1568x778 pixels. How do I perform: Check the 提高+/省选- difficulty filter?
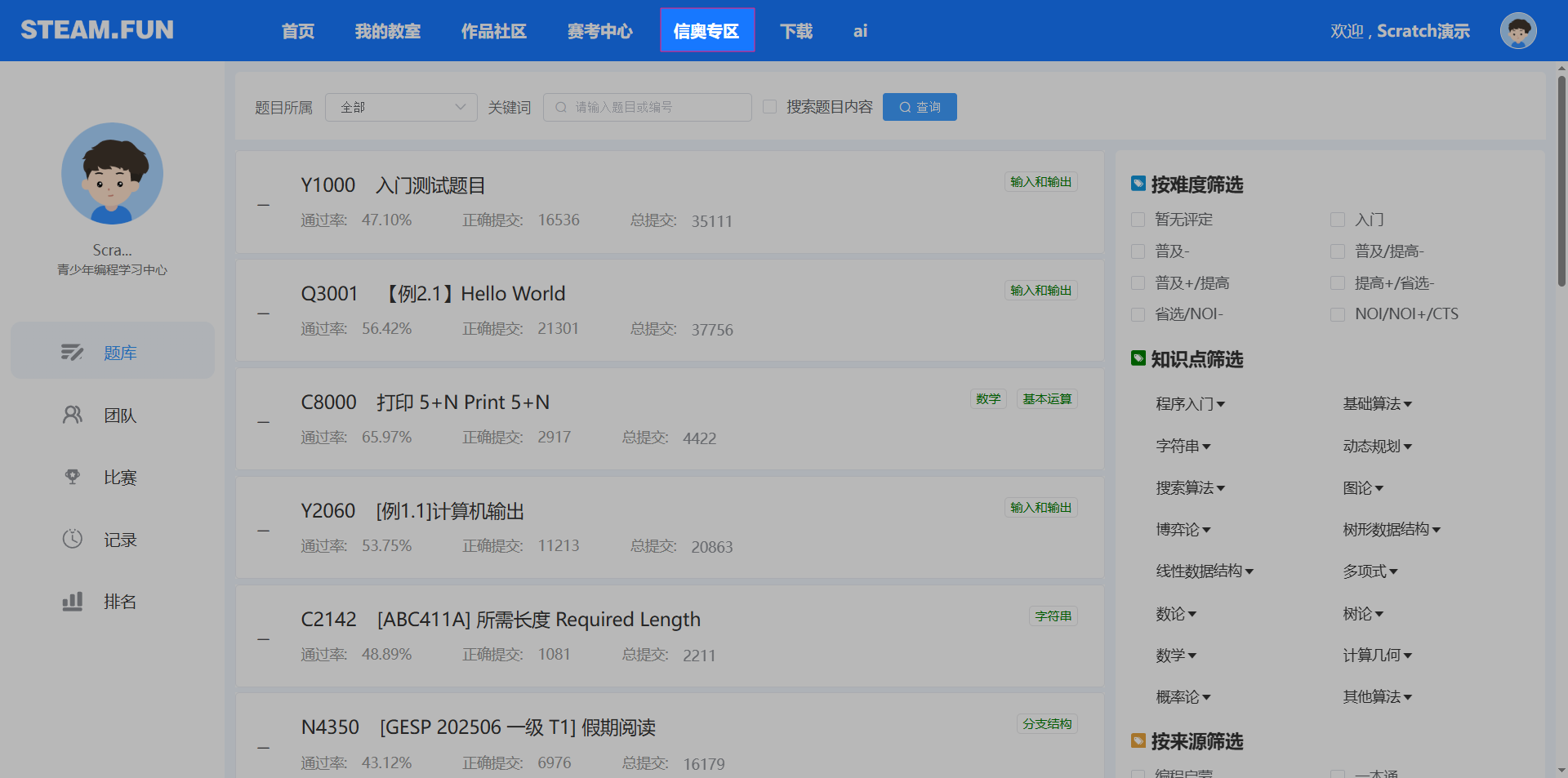tap(1338, 283)
